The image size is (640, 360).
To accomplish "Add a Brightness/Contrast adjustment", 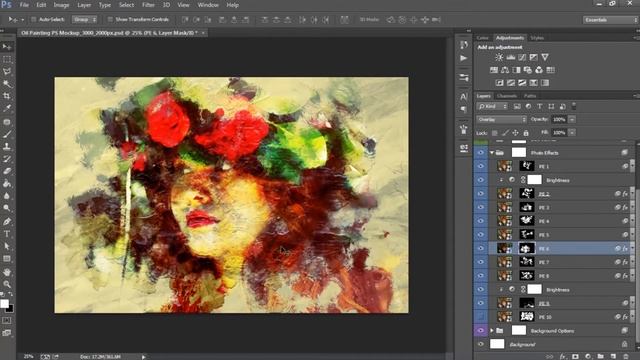I will (499, 58).
